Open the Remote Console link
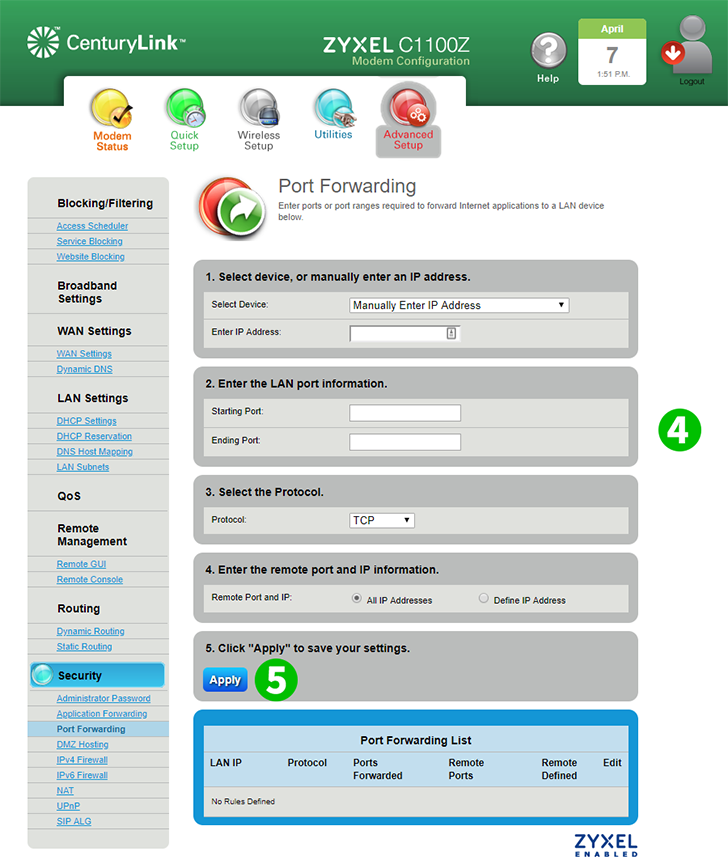This screenshot has height=860, width=728. click(89, 579)
